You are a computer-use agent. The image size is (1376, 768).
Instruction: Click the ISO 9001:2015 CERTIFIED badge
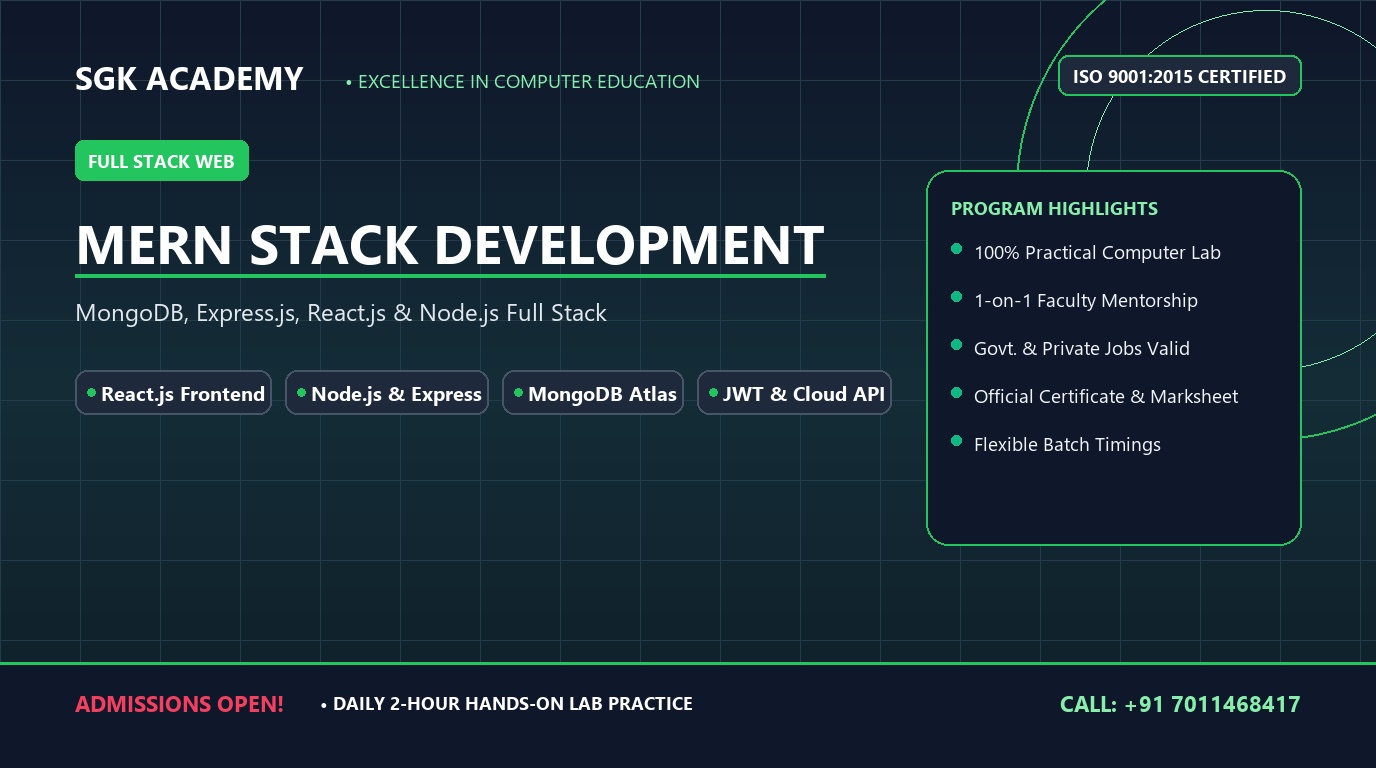point(1179,76)
